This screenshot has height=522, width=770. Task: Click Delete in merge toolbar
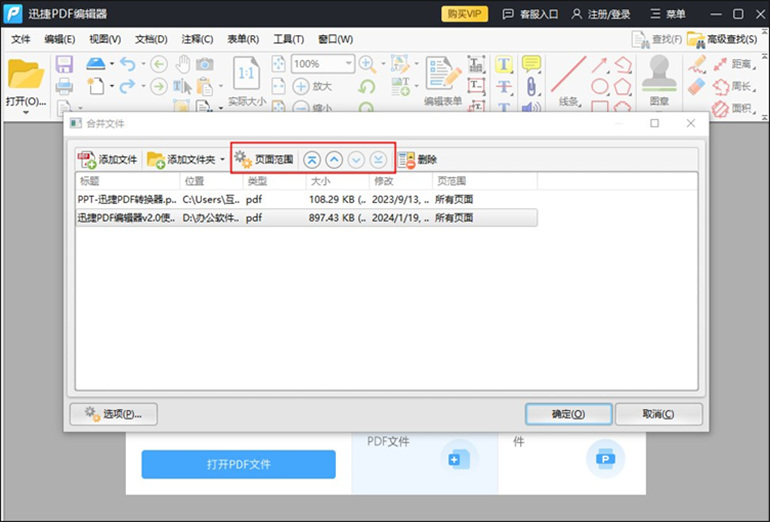pos(417,160)
